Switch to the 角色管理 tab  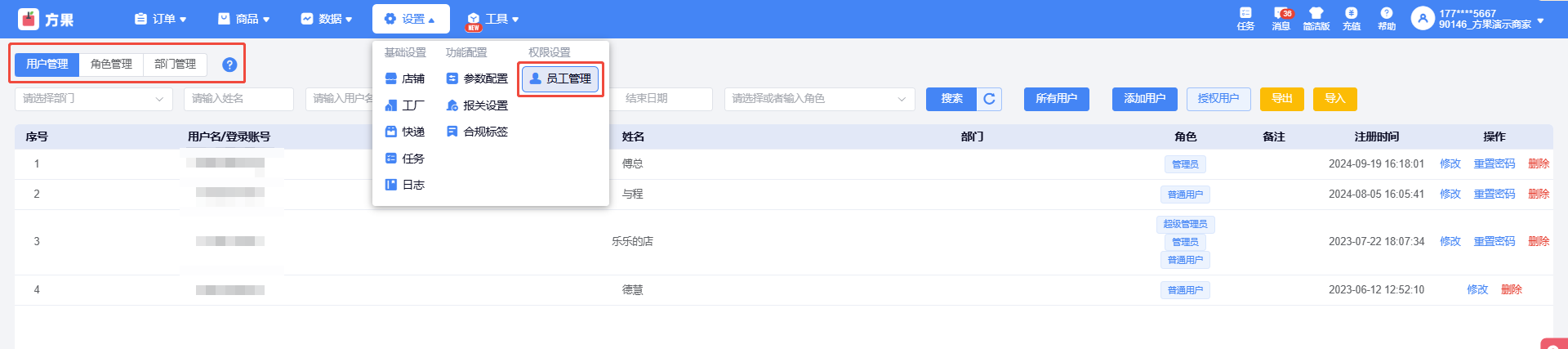[111, 65]
